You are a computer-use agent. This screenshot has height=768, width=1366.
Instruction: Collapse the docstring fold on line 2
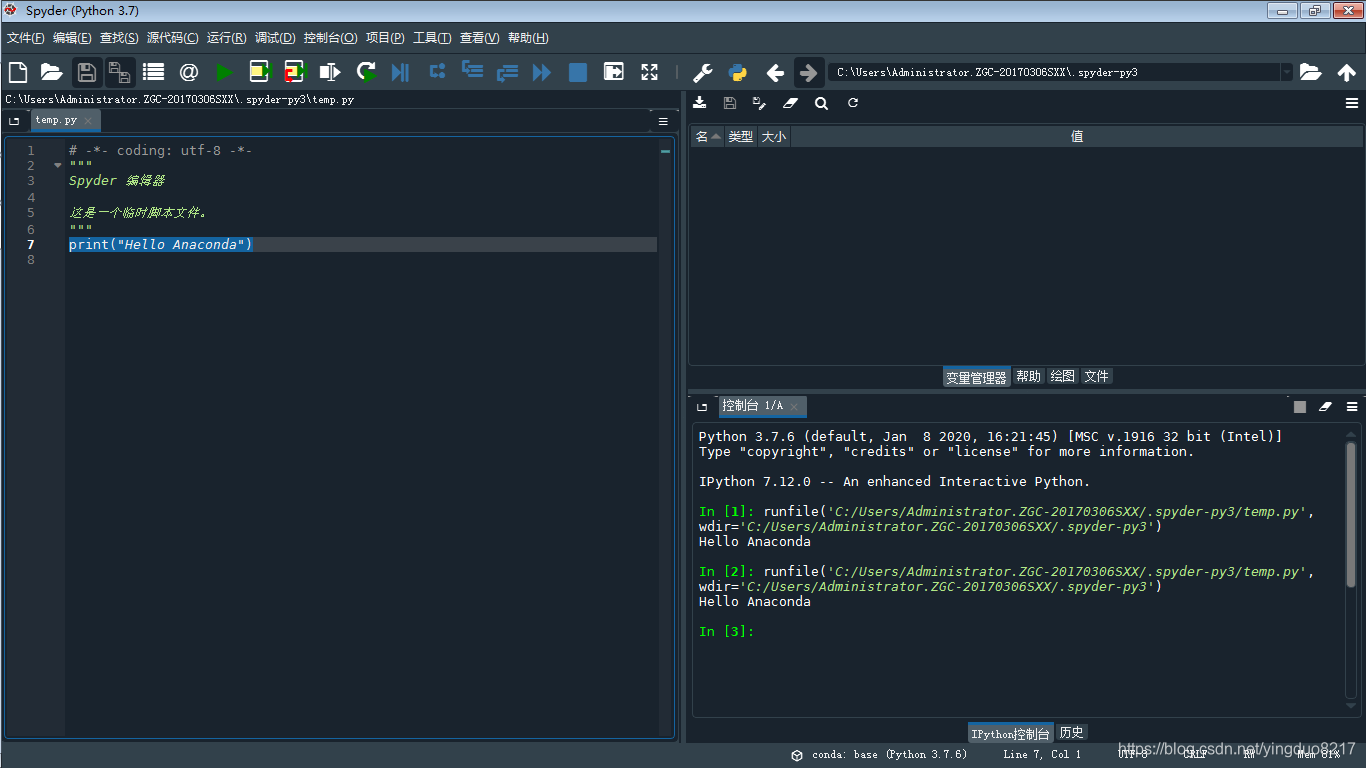click(x=57, y=166)
